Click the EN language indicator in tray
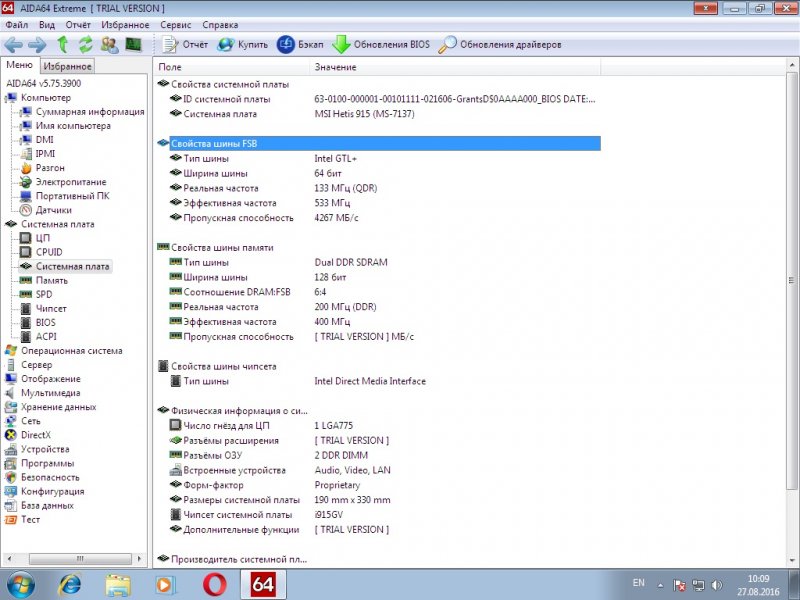The width and height of the screenshot is (800, 600). coord(639,581)
